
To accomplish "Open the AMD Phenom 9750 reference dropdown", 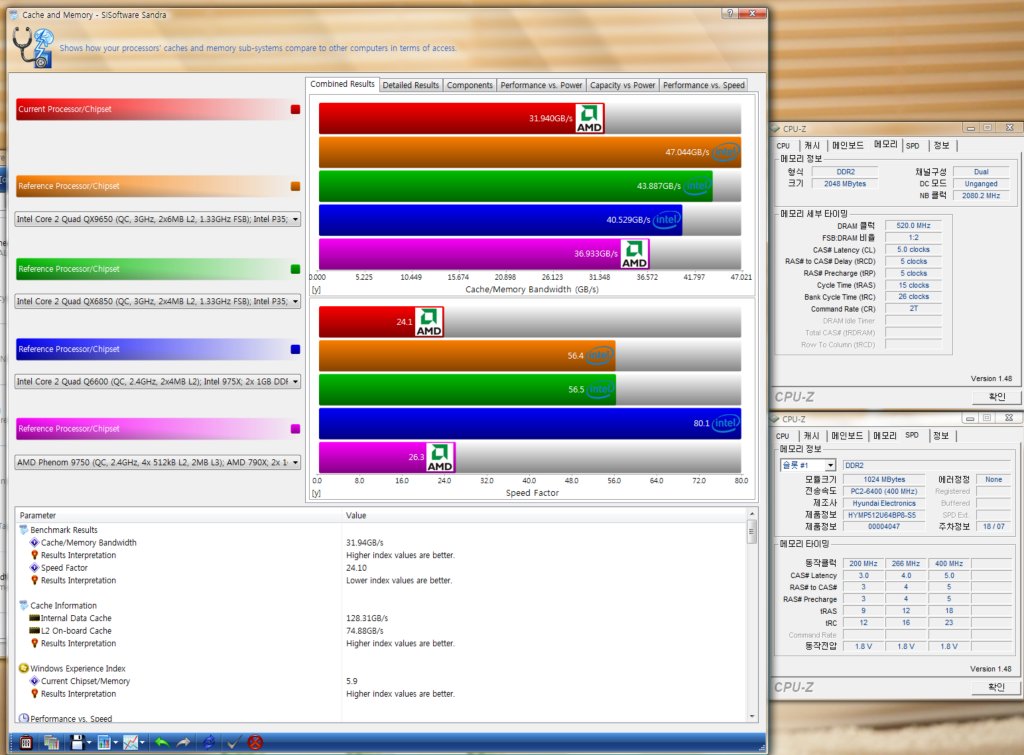I will pos(157,462).
